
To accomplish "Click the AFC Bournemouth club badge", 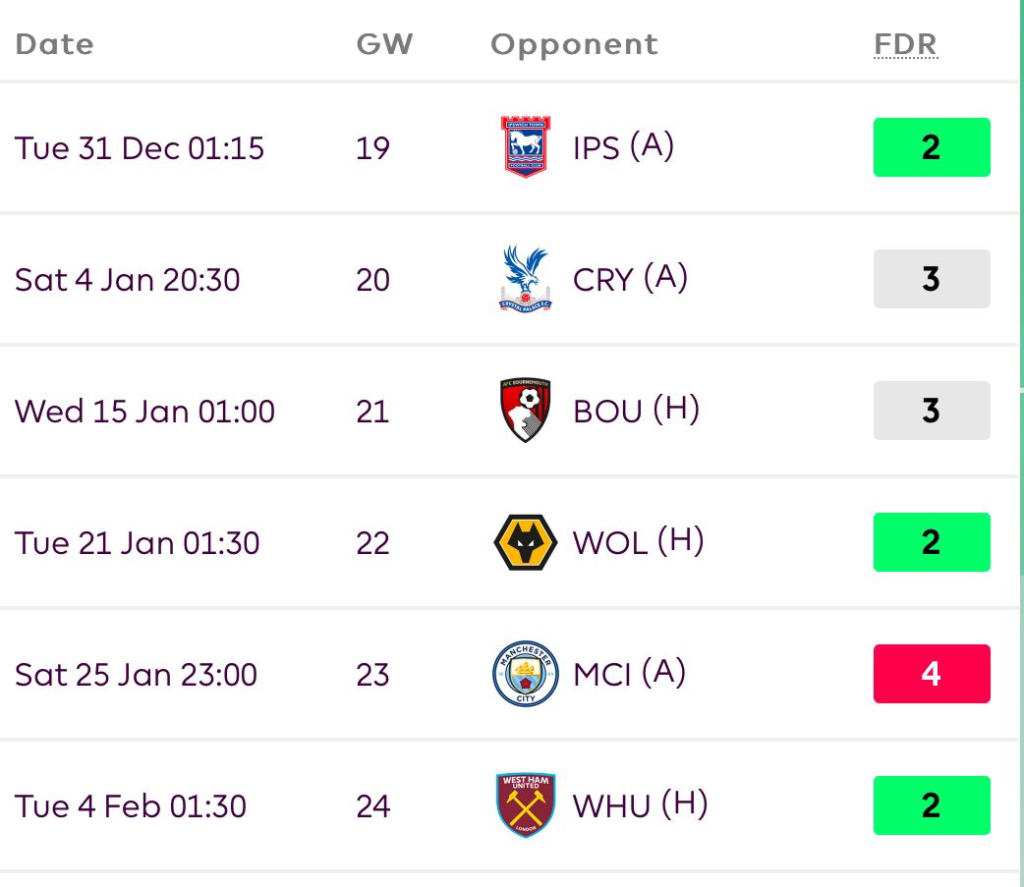I will pyautogui.click(x=525, y=410).
